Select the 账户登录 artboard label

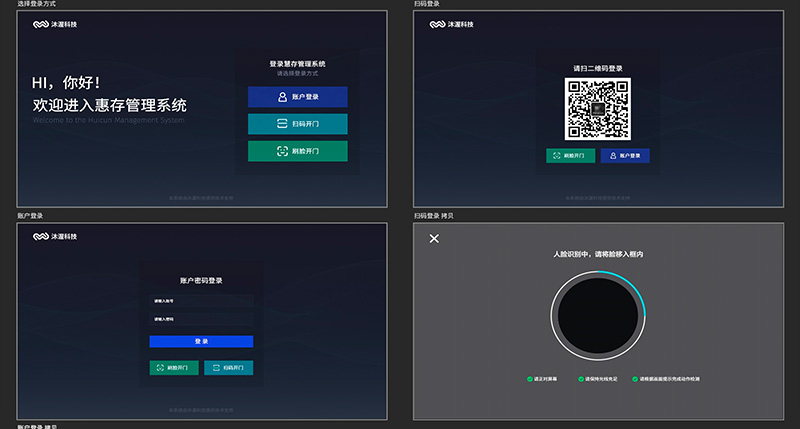30,216
